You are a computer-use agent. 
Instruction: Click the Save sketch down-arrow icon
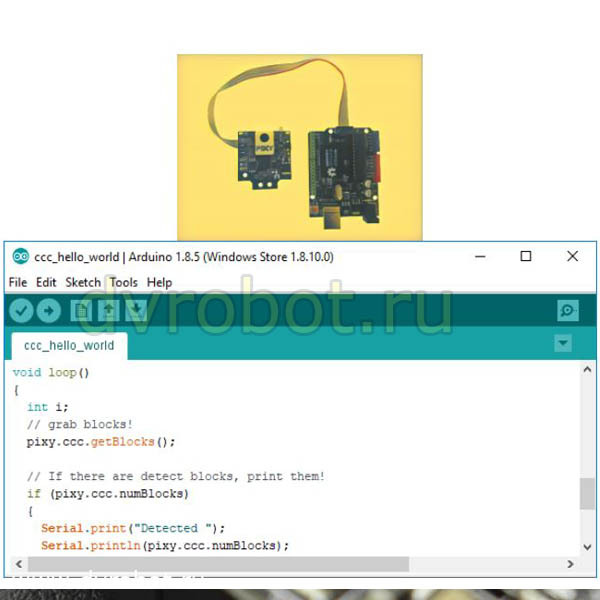tap(136, 311)
